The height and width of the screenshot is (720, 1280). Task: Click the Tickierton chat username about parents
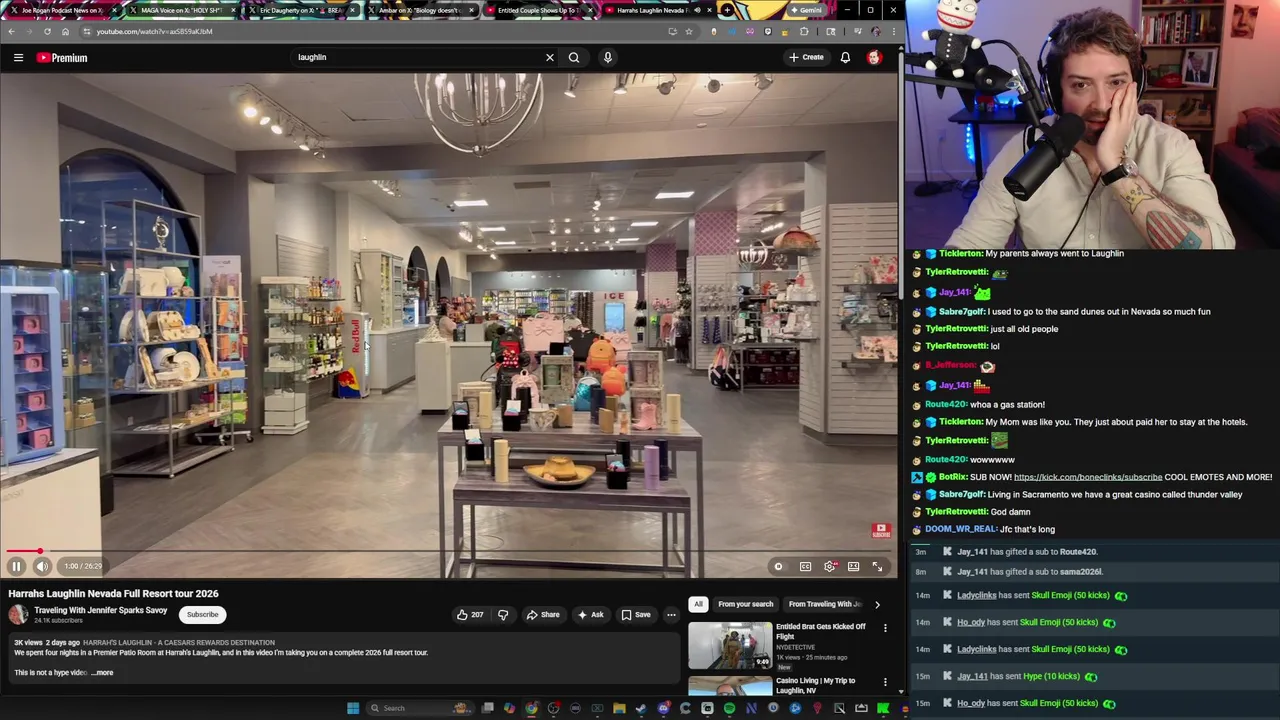tap(961, 254)
